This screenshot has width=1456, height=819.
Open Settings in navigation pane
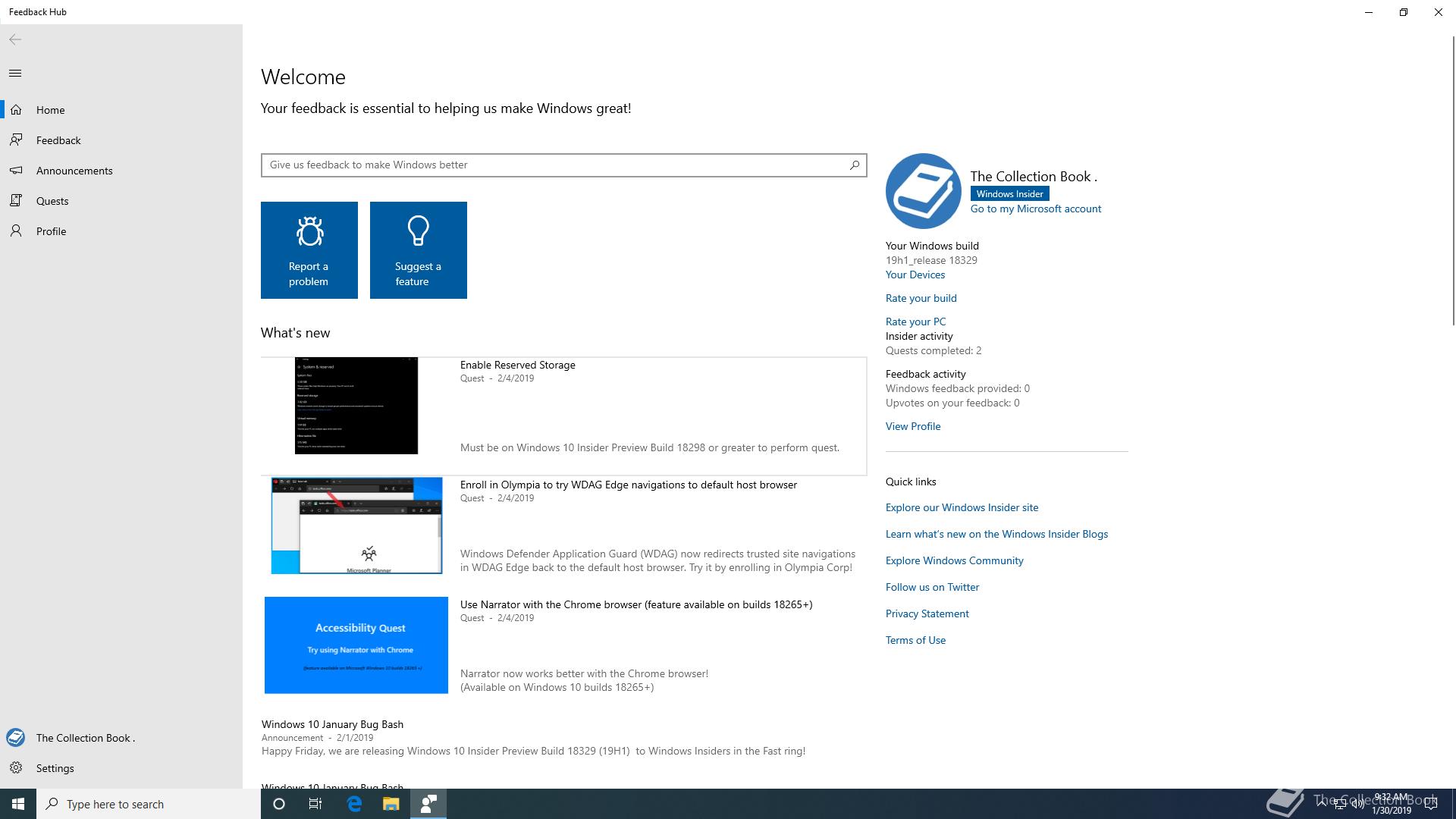121,768
